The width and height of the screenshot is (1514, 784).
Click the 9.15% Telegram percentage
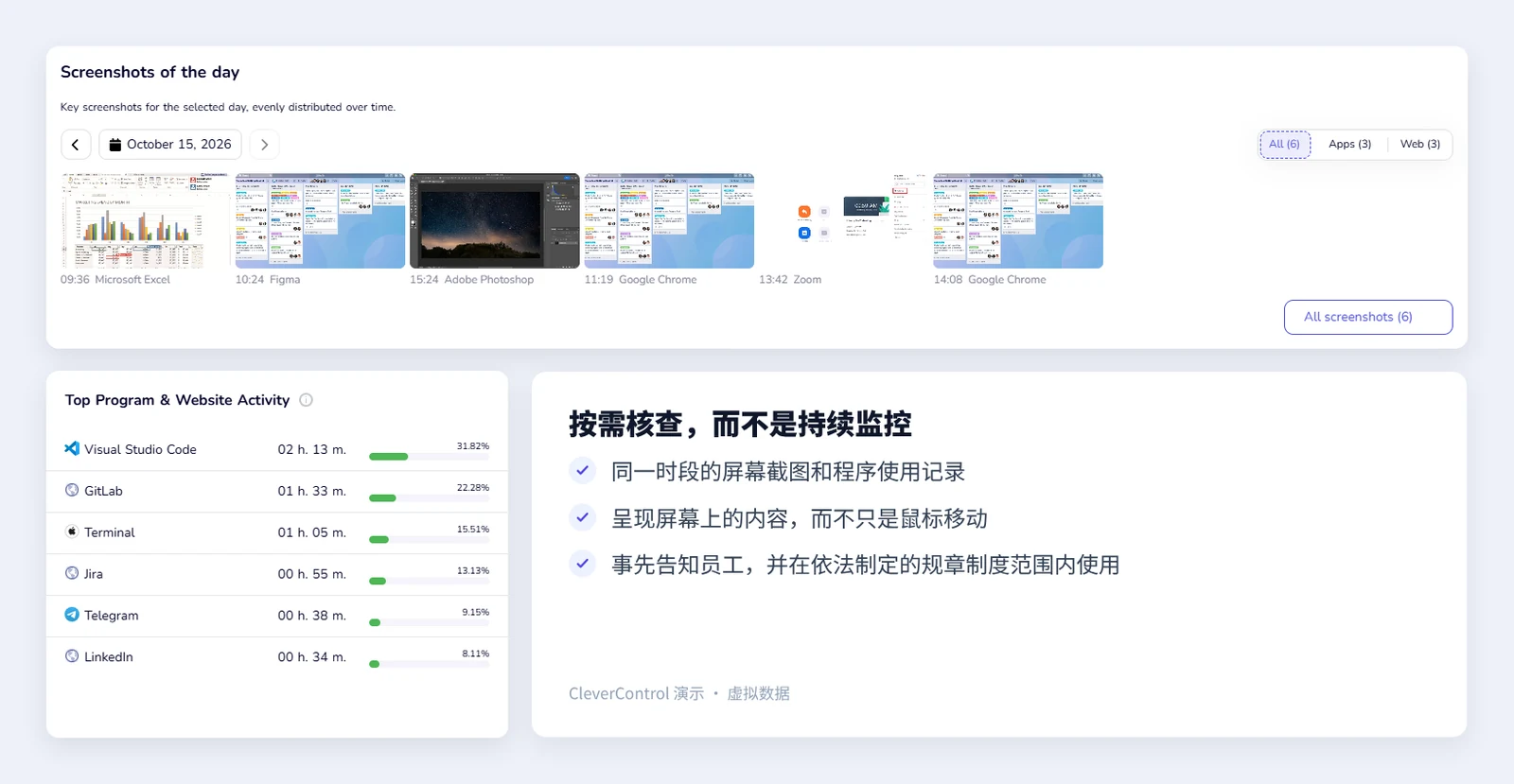coord(475,612)
